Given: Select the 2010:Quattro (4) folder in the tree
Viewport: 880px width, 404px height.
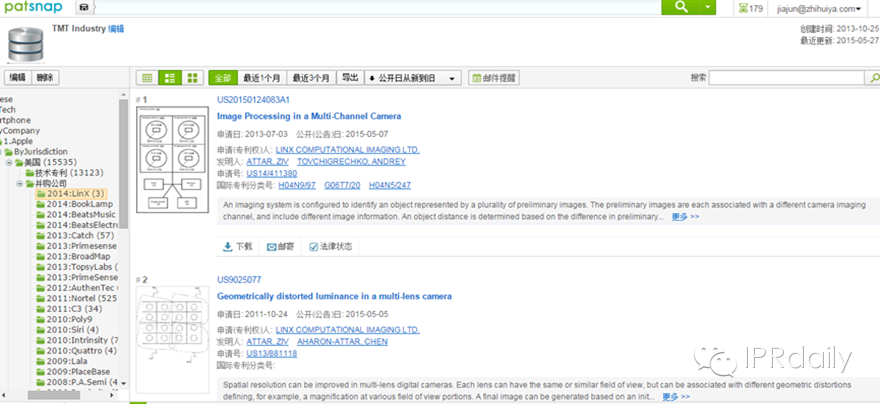Looking at the screenshot, I should 81,351.
